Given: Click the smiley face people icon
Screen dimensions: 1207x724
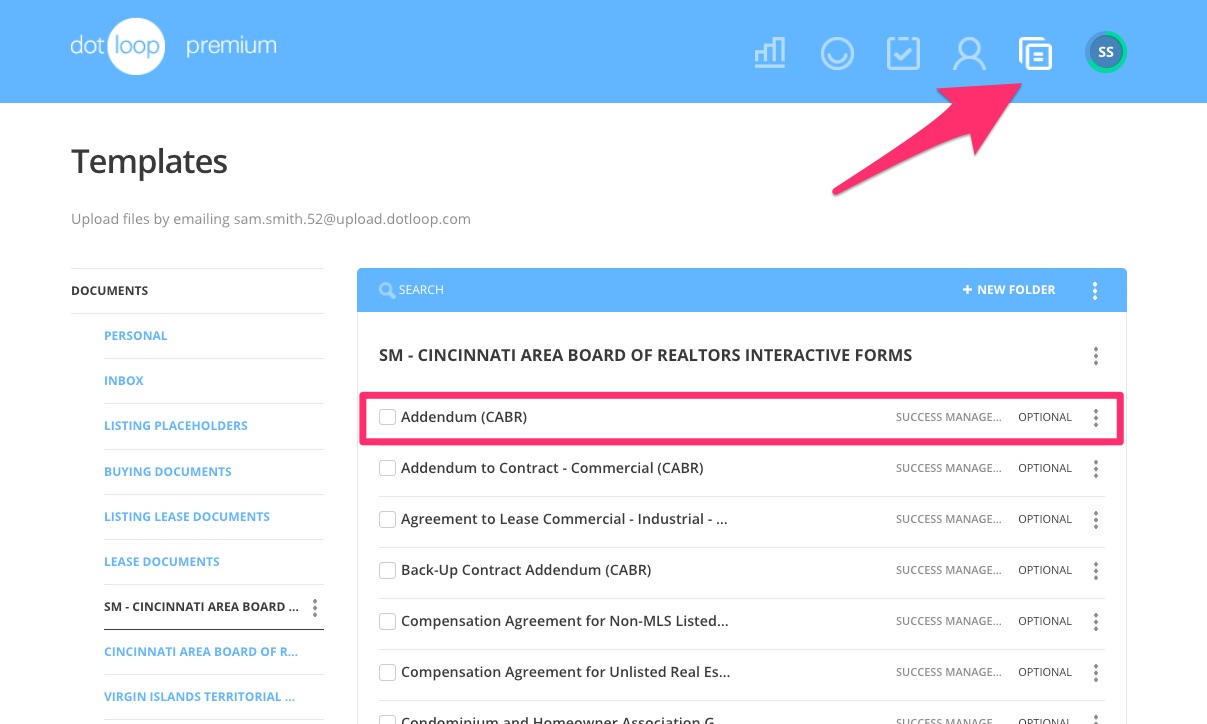Looking at the screenshot, I should click(837, 52).
